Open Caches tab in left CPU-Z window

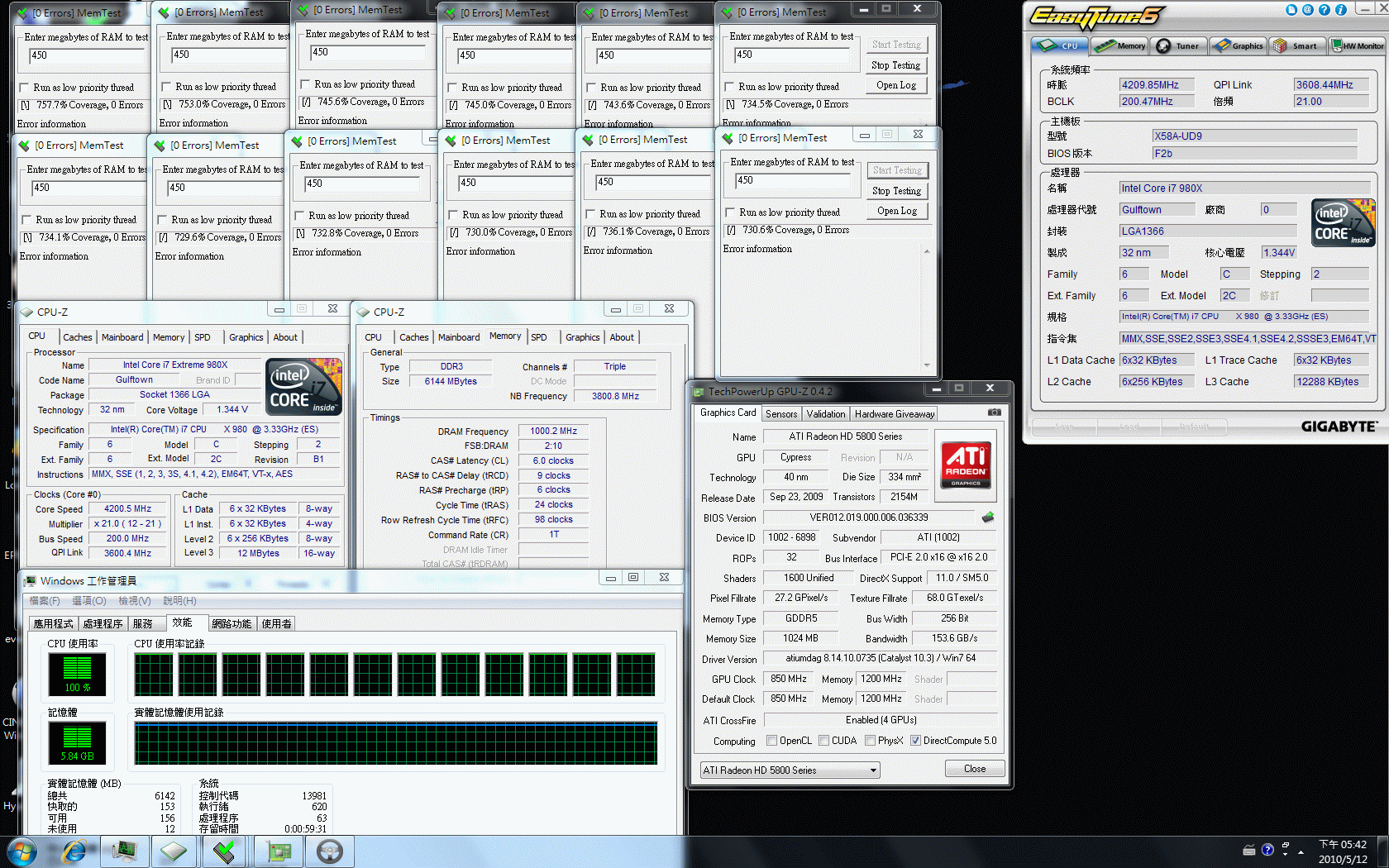click(x=78, y=337)
